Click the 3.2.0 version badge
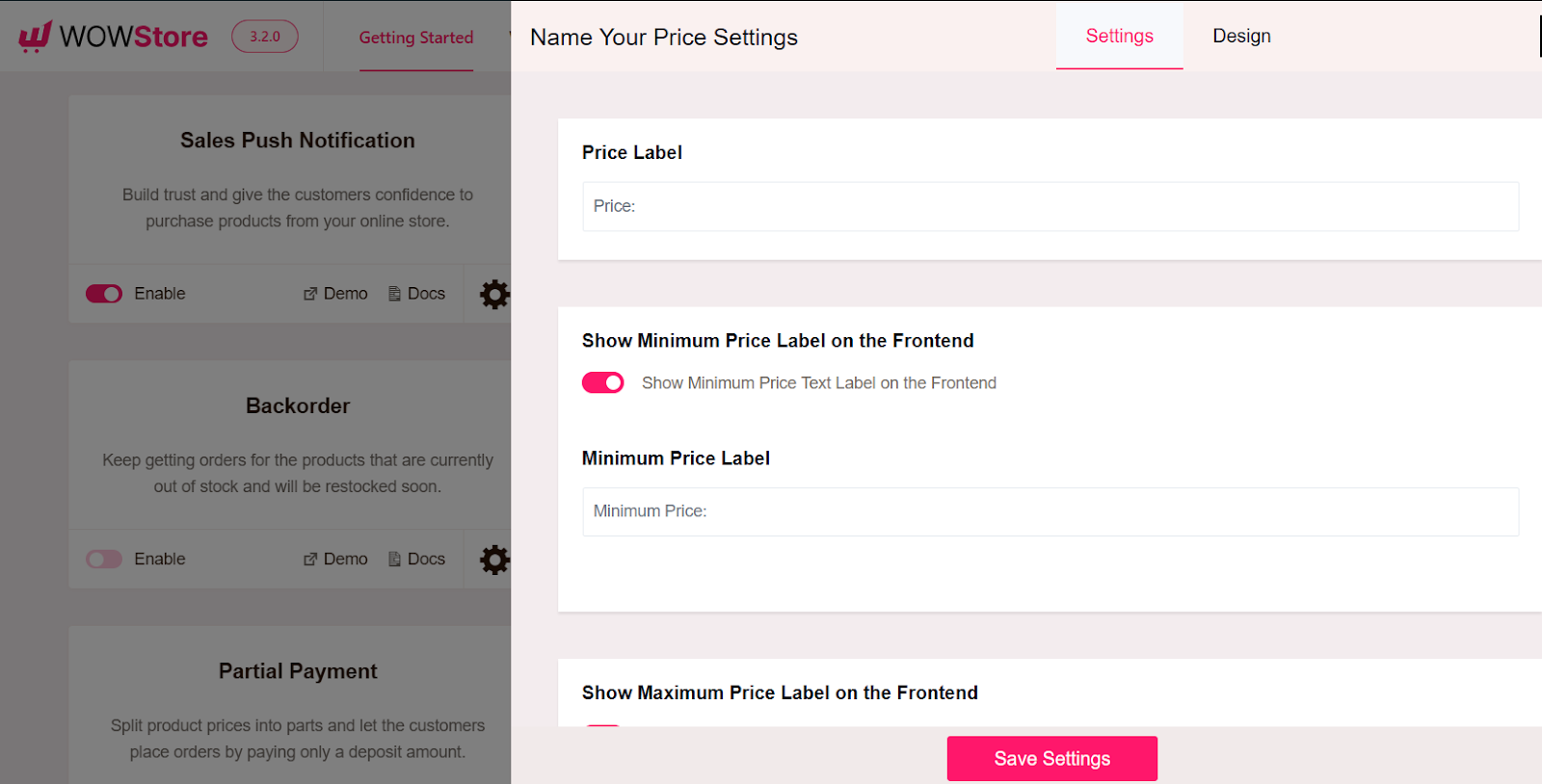This screenshot has height=784, width=1542. pos(264,38)
